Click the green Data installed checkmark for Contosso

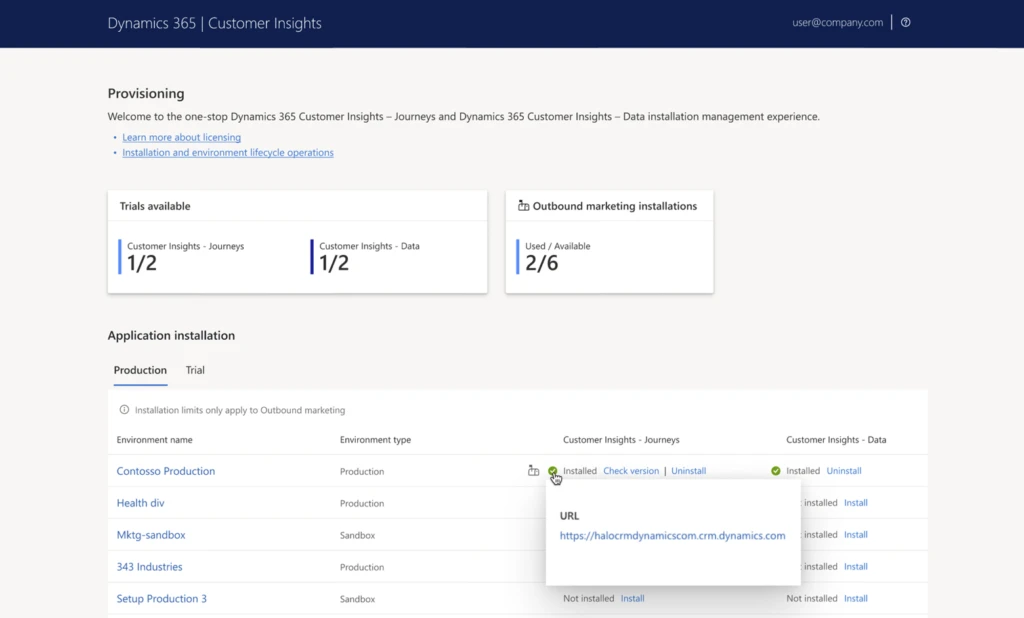[x=776, y=471]
